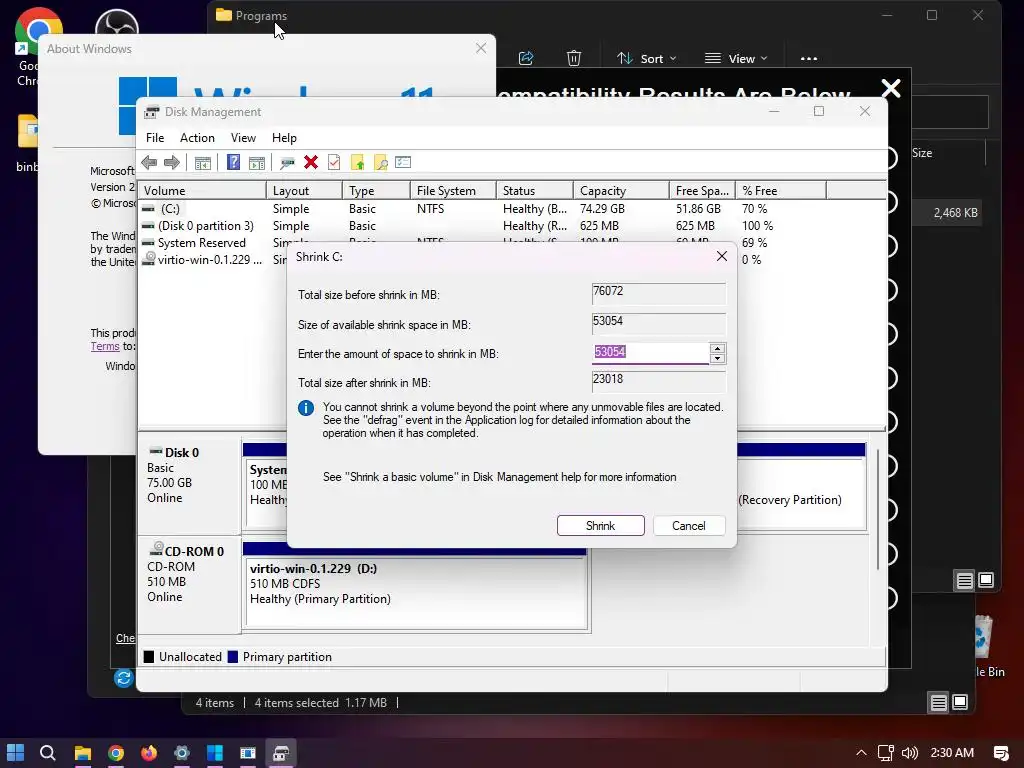Viewport: 1024px width, 768px height.
Task: Sort by Layout column header
Action: pos(304,191)
